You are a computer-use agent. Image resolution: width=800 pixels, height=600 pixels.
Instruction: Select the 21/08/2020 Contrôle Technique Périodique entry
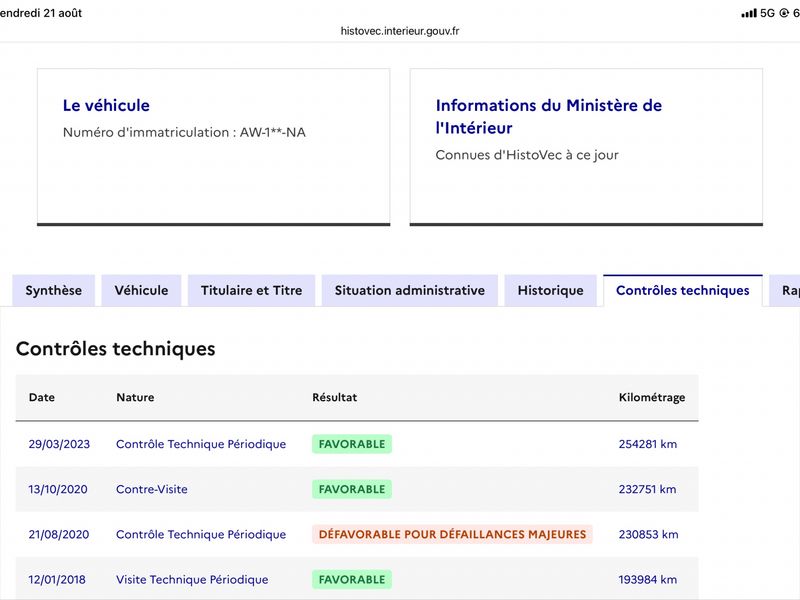click(357, 534)
